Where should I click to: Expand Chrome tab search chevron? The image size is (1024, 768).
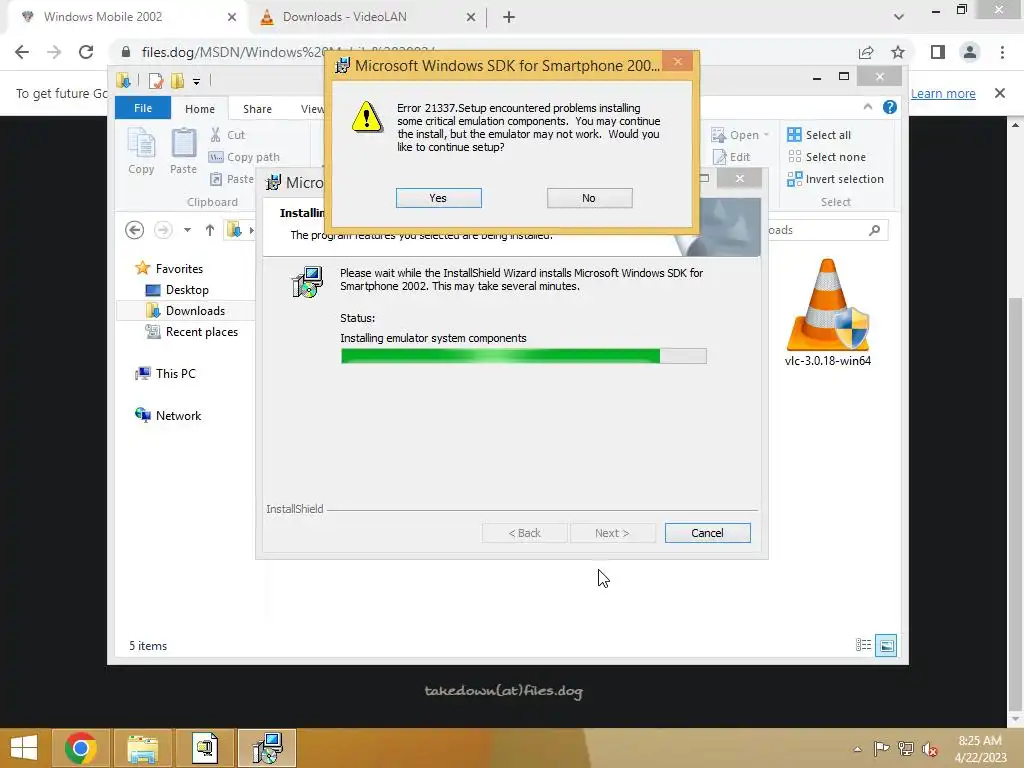coord(899,17)
